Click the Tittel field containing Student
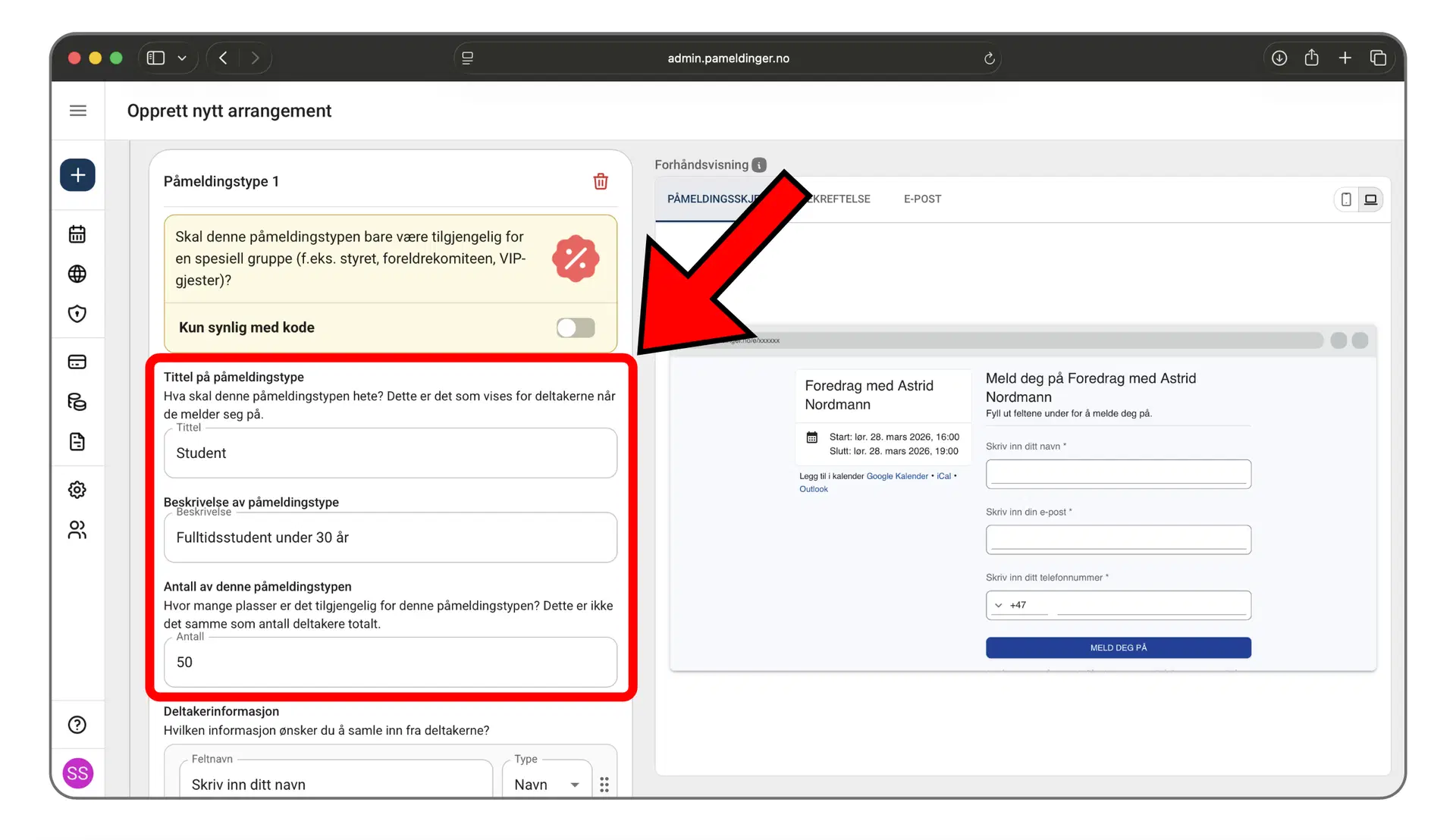Viewport: 1456px width, 840px height. pyautogui.click(x=391, y=453)
